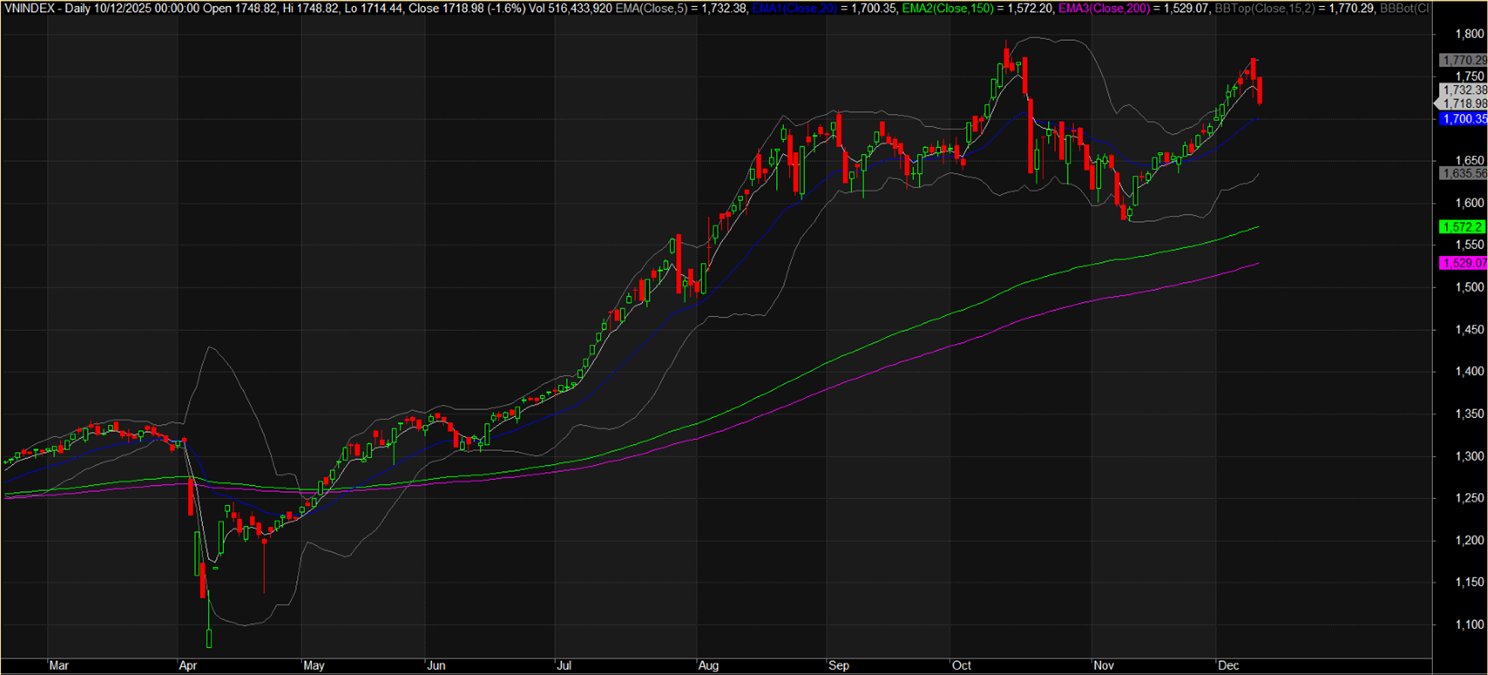
Task: Click the VNINDEX chart title label
Action: pos(32,8)
